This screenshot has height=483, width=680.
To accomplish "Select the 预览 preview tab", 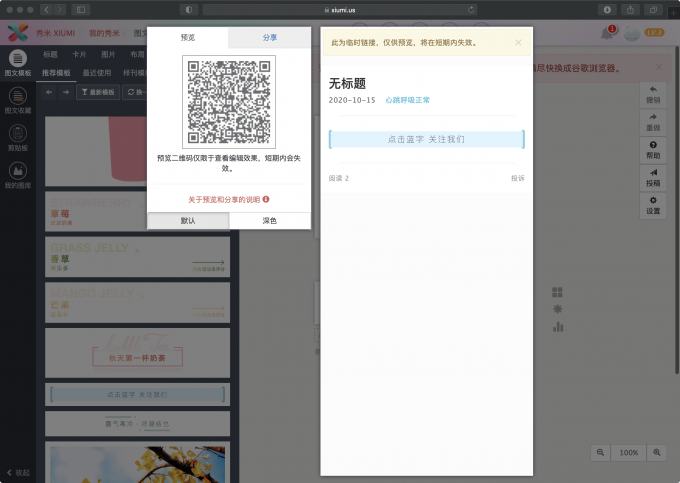I will (x=188, y=37).
